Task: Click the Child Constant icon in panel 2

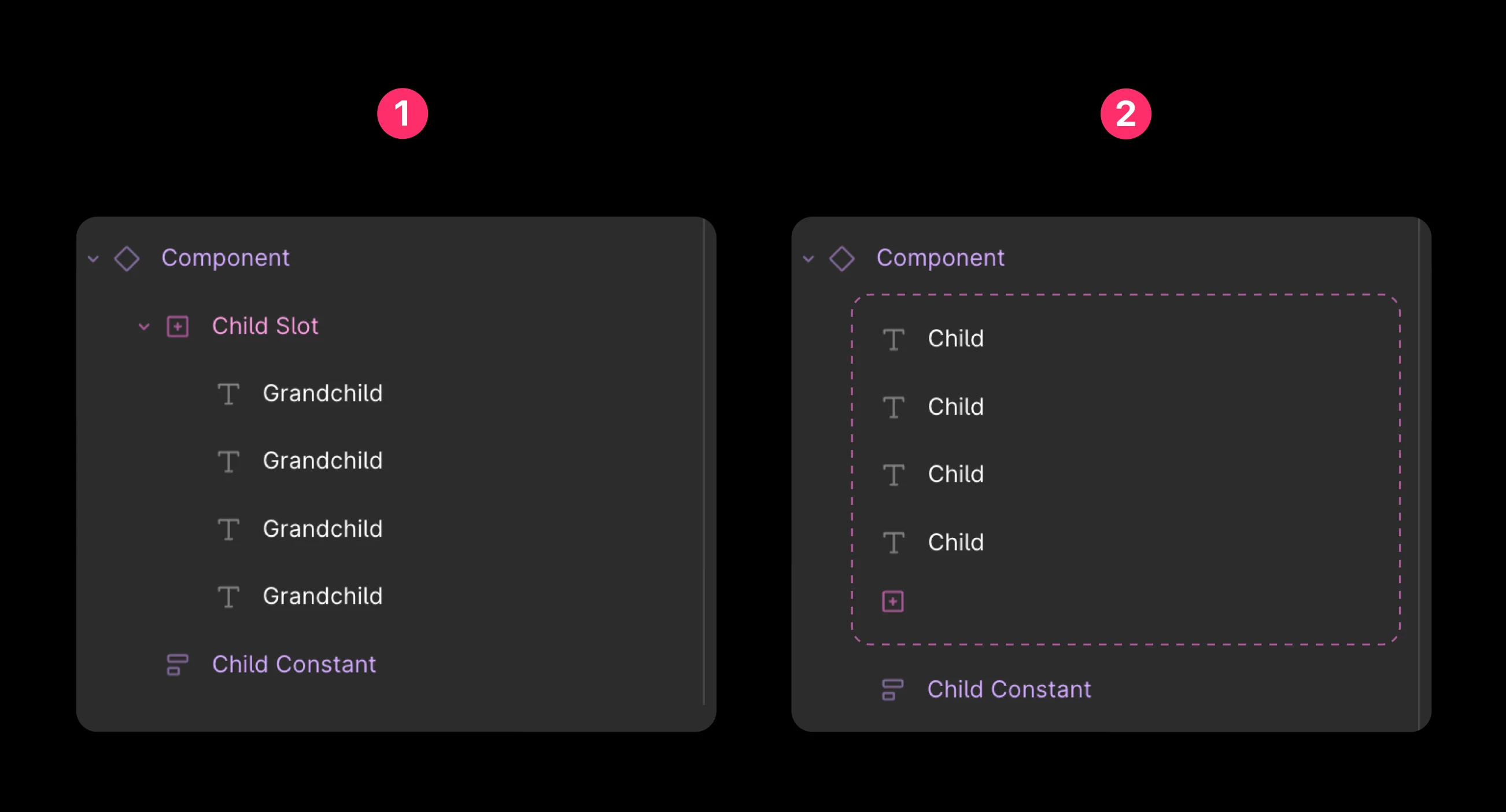Action: (892, 689)
